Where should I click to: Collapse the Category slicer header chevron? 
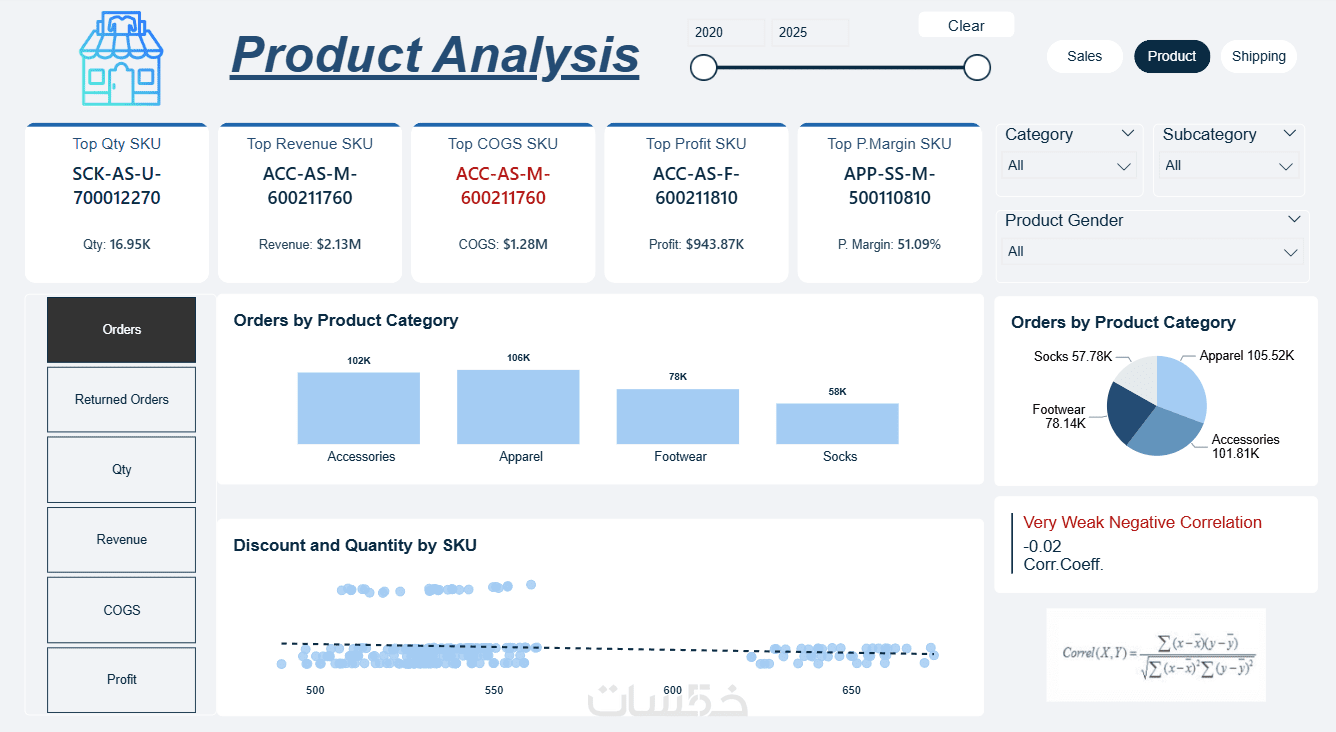(x=1128, y=133)
